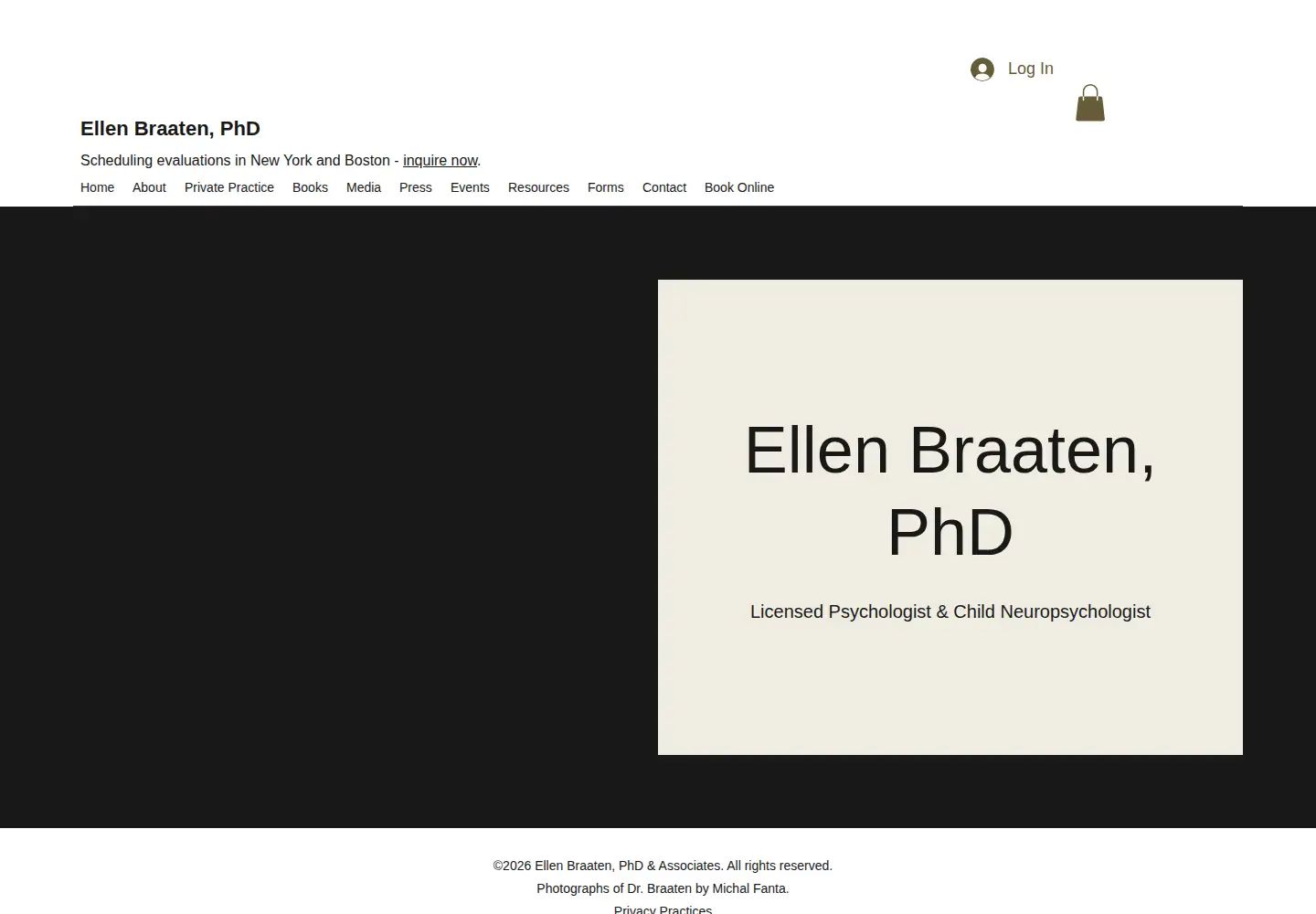This screenshot has width=1316, height=914.
Task: Click the Ellen Braaten, PhD site title
Action: point(170,129)
